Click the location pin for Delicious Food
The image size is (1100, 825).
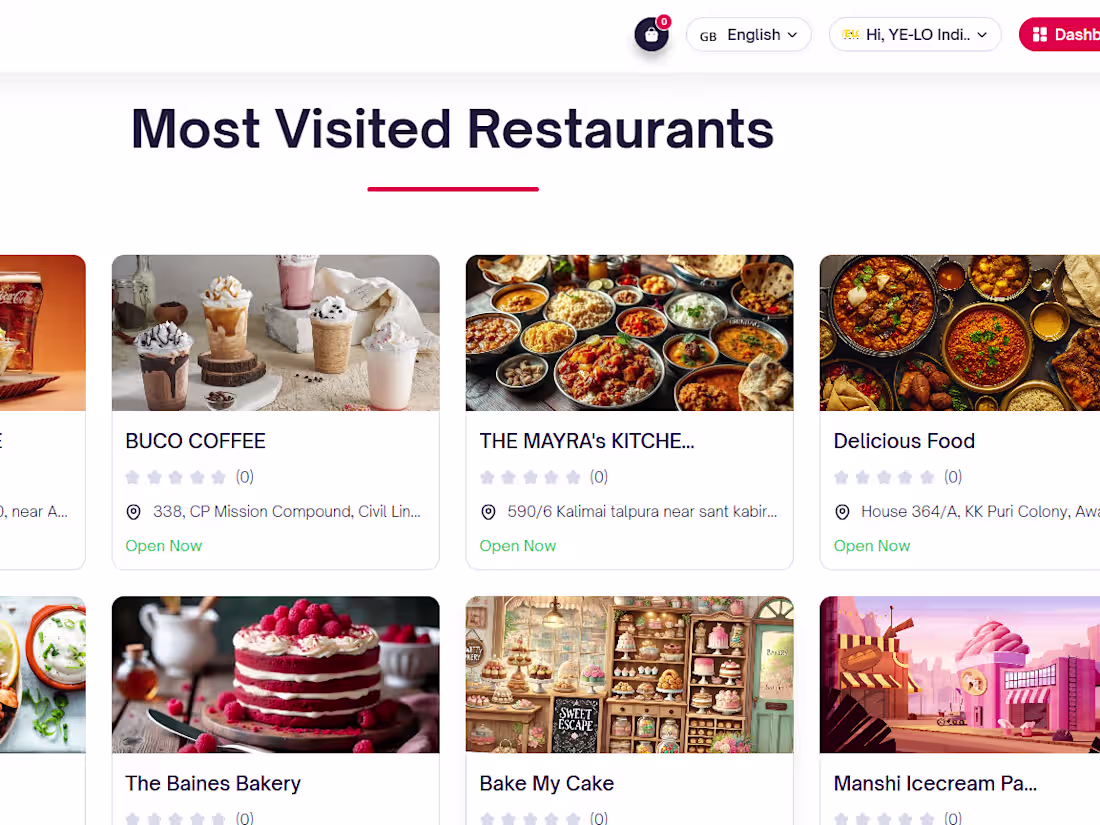pos(843,512)
